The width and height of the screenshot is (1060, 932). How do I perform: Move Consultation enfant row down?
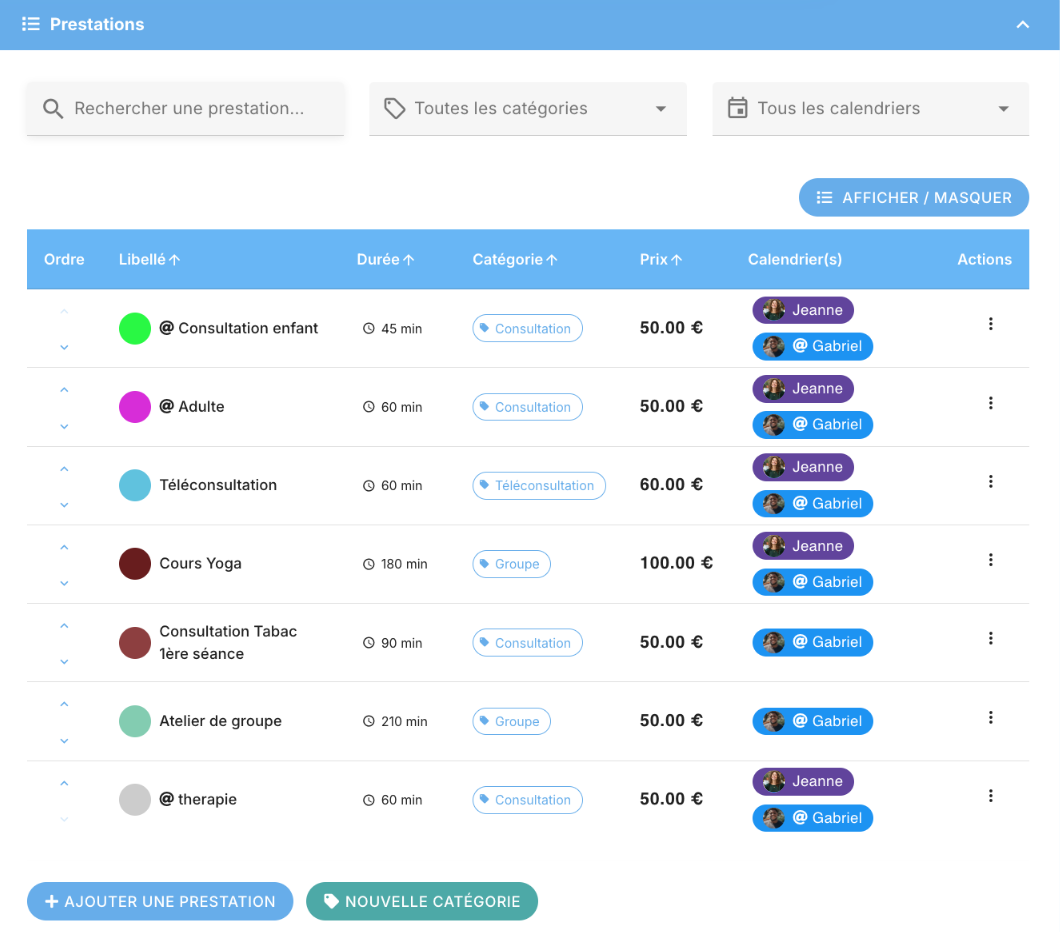(64, 347)
